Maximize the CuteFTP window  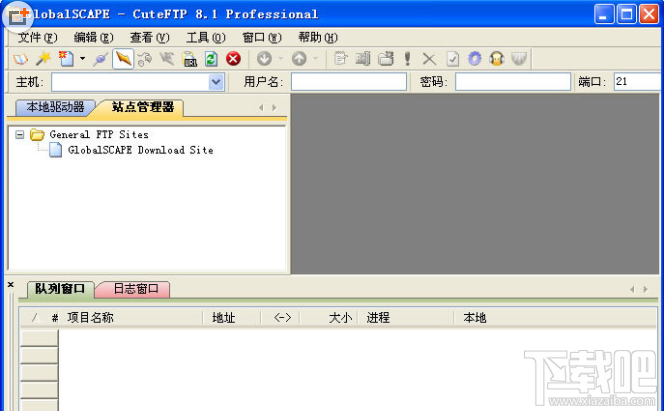click(626, 14)
